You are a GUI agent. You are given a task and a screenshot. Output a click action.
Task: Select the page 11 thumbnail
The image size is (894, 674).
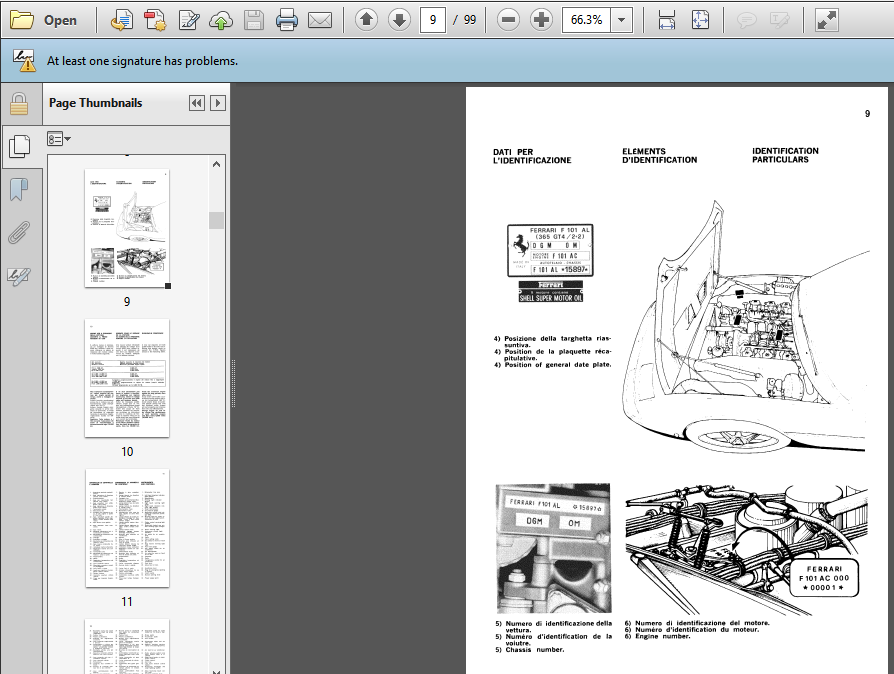coord(127,528)
